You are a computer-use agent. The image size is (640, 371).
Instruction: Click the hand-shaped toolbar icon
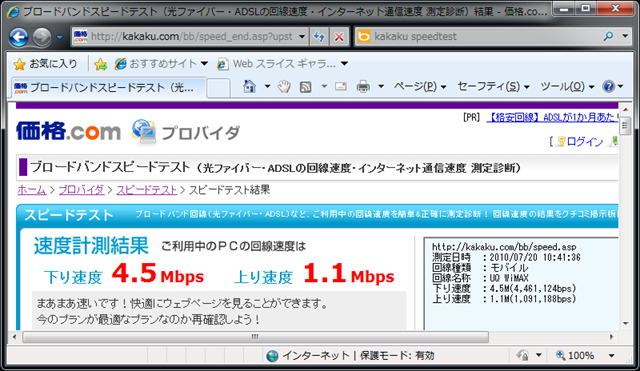click(284, 87)
